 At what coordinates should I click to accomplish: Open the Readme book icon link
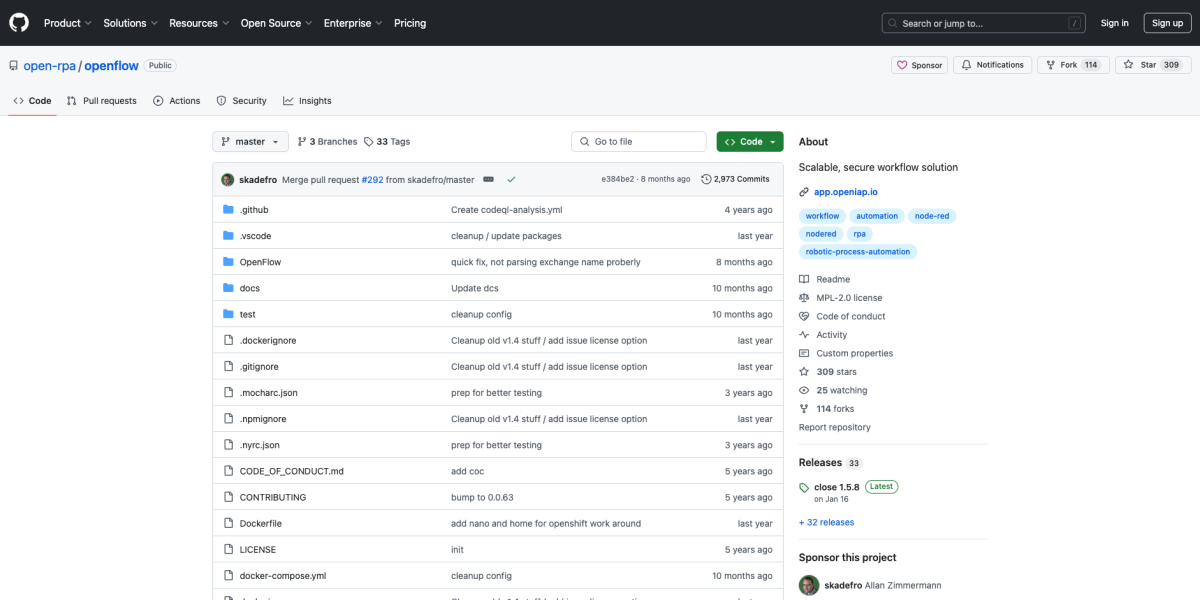(x=804, y=280)
